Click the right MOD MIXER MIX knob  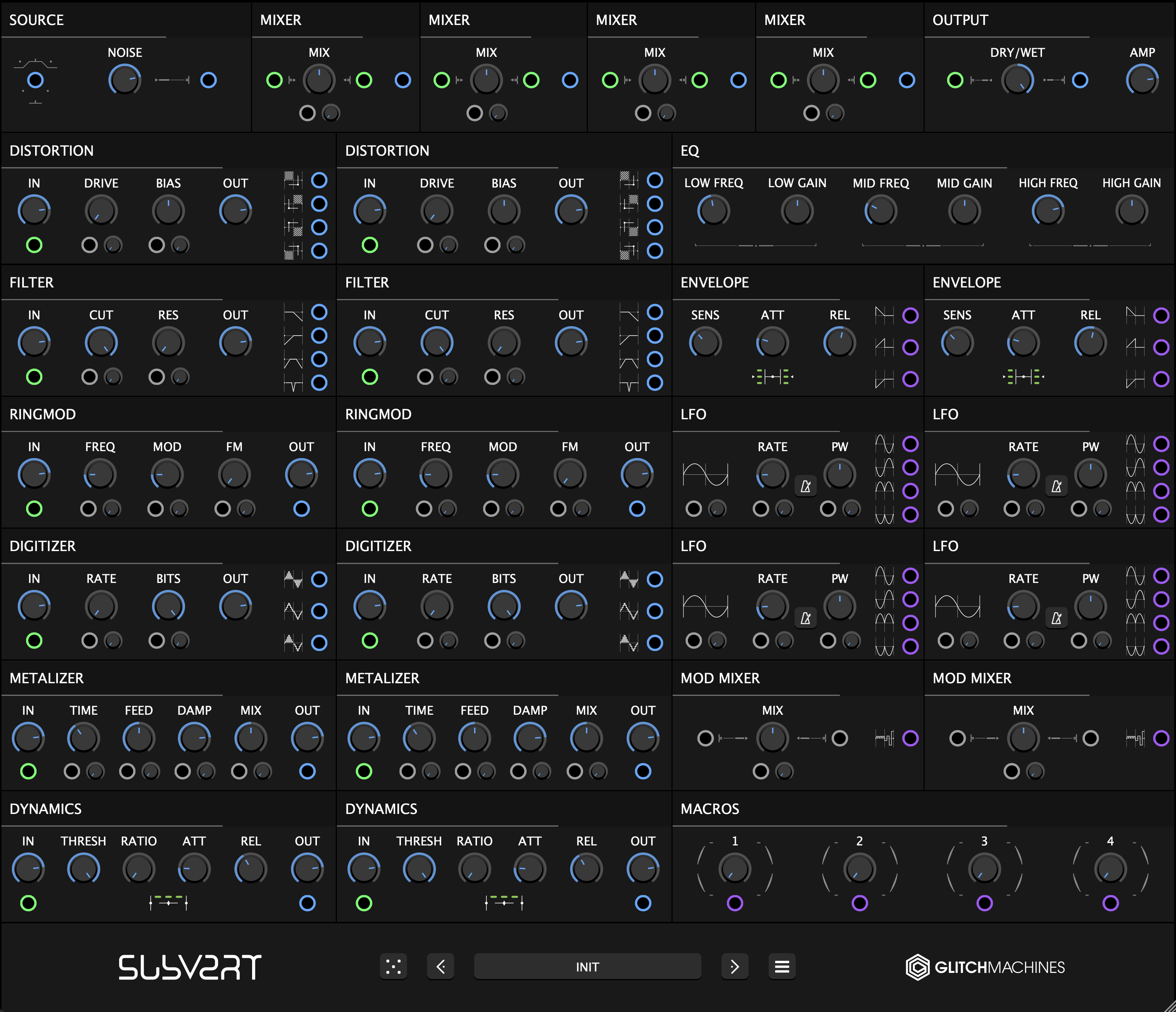[x=1023, y=738]
